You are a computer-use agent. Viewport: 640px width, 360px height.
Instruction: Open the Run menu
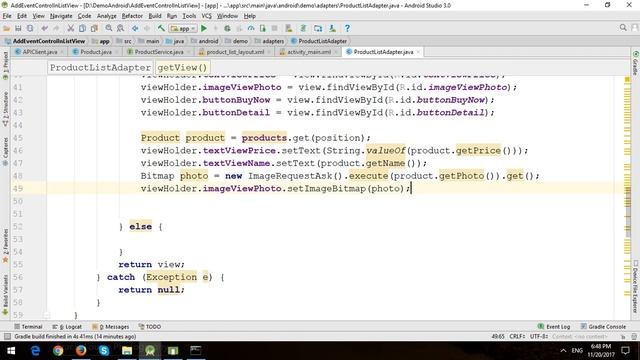(x=172, y=16)
